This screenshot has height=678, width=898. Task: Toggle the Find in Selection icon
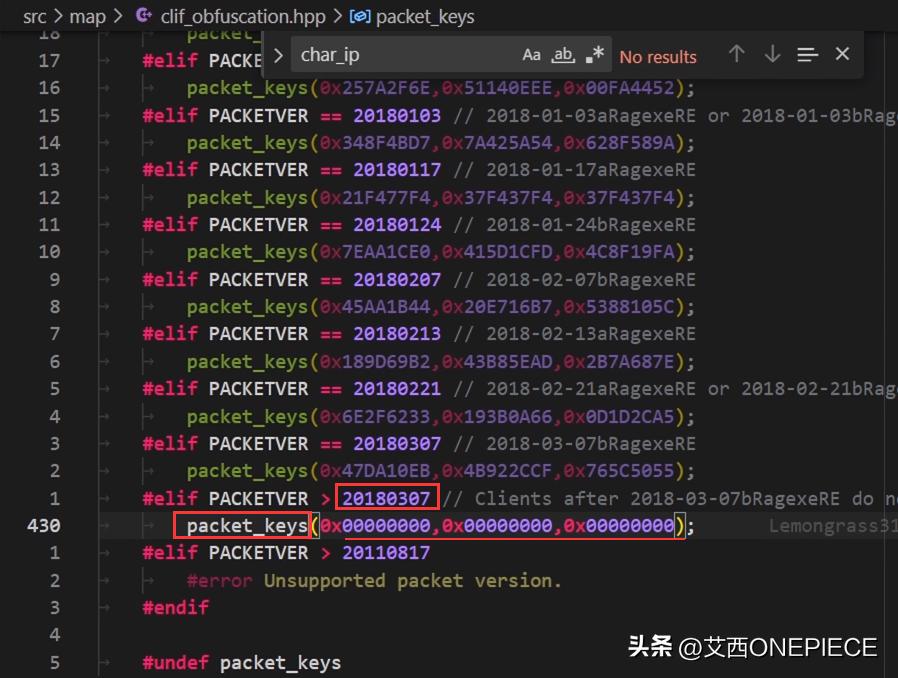click(807, 55)
